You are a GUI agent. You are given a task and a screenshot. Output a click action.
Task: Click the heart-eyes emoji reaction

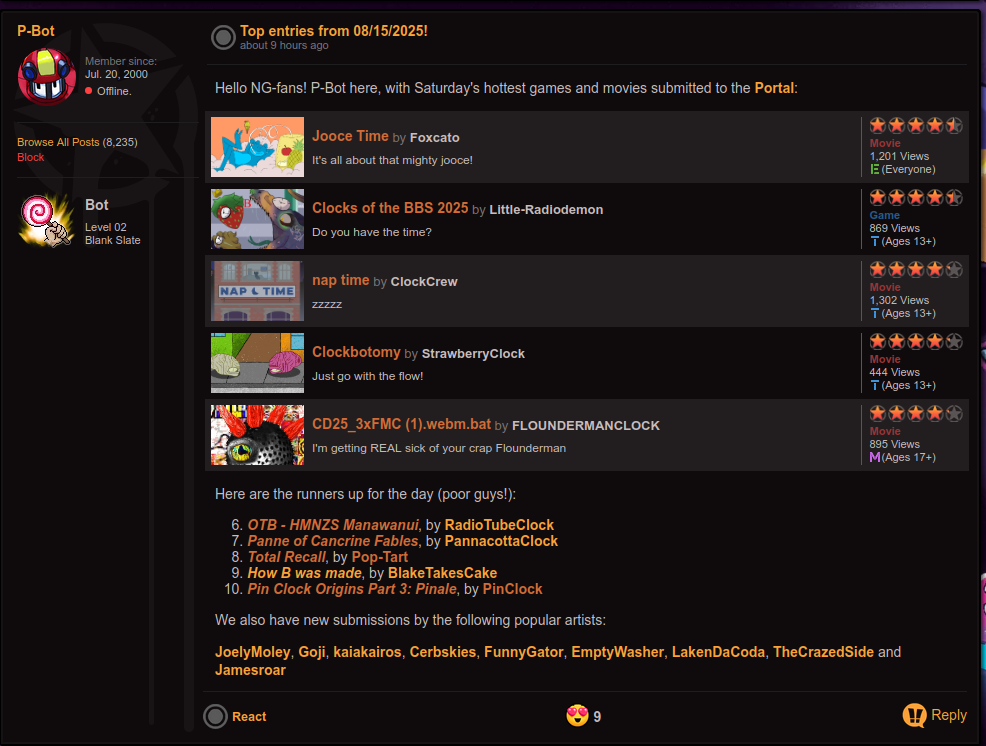pos(576,716)
